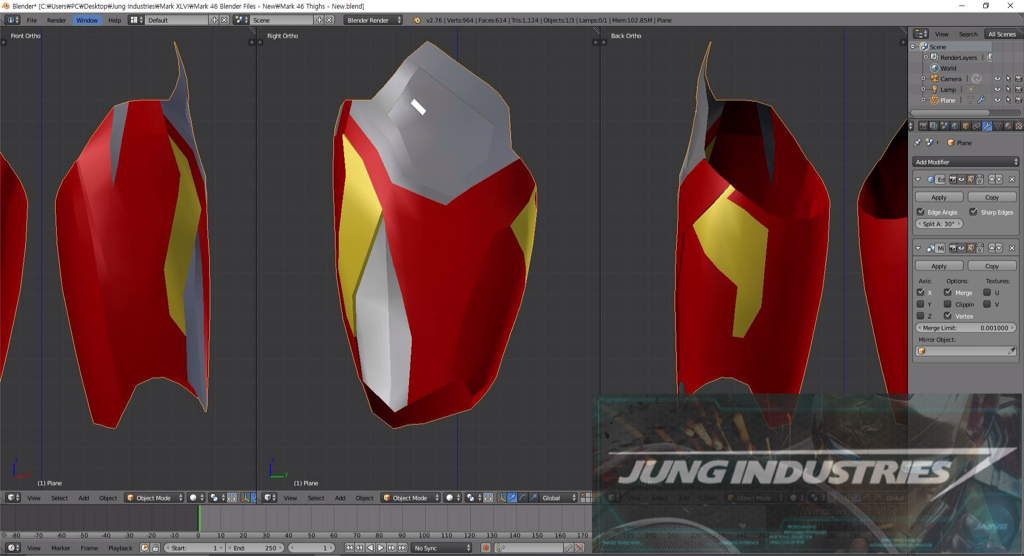Screen dimensions: 1024x556
Task: Click Play Reverse button in timeline
Action: [x=370, y=548]
